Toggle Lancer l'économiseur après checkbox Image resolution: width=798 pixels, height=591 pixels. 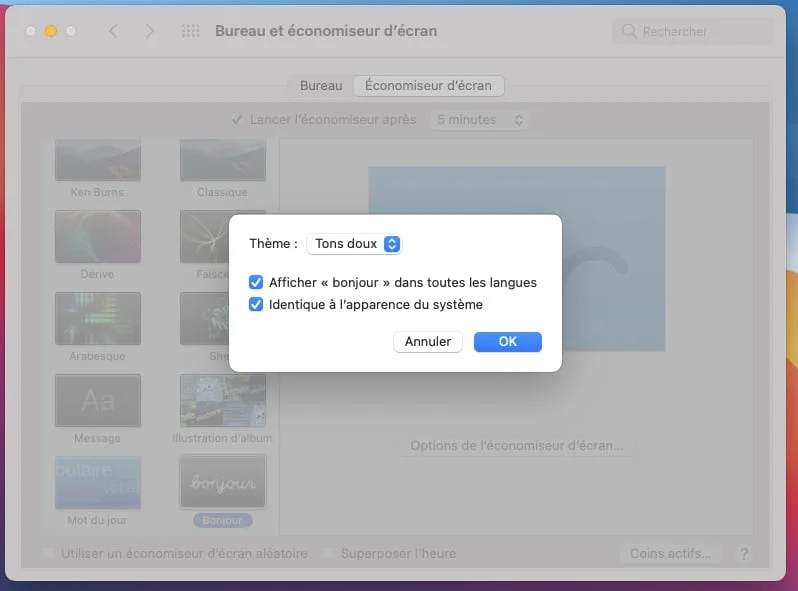tap(237, 120)
